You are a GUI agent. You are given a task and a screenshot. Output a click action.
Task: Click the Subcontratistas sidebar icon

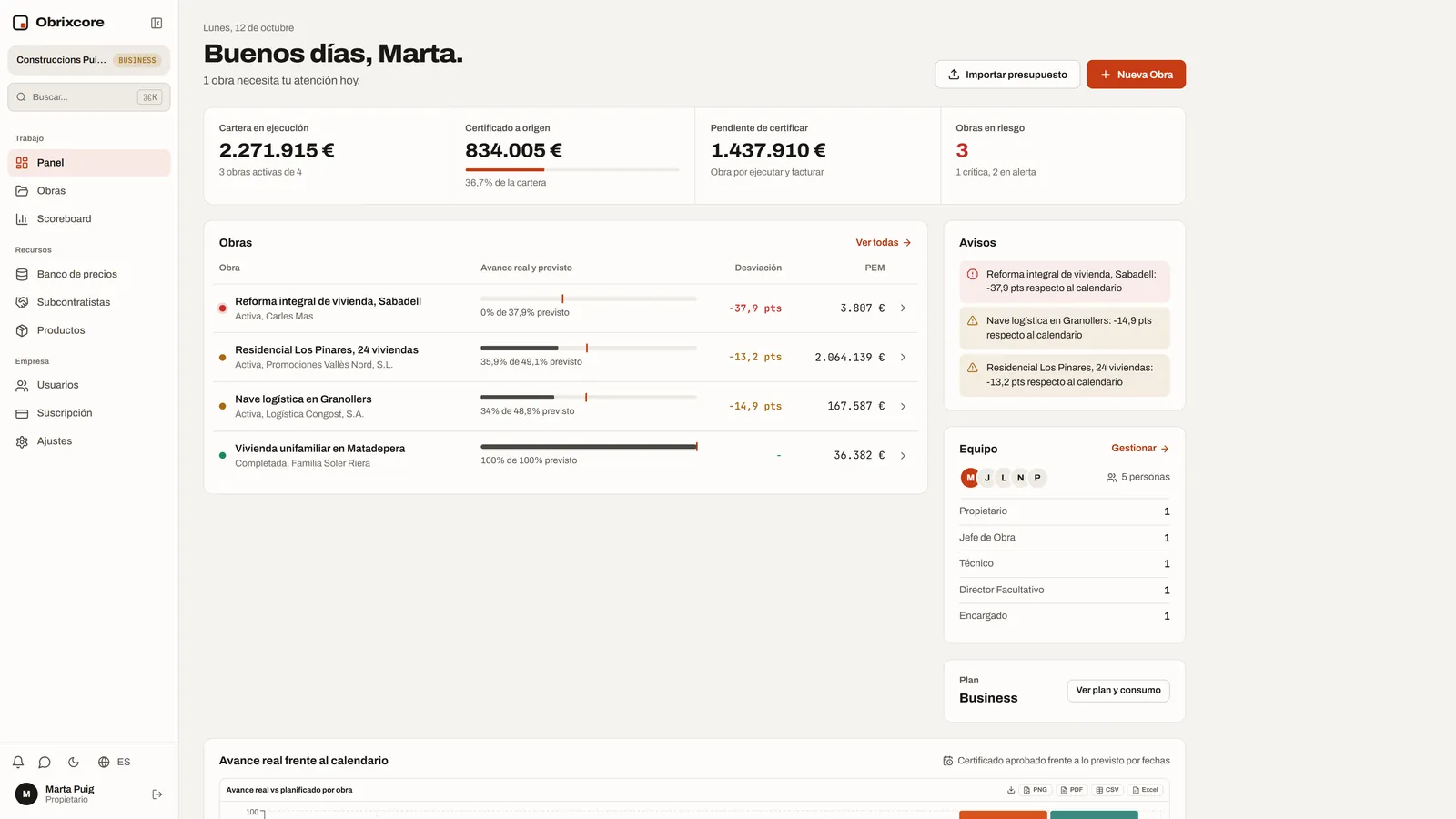coord(22,302)
